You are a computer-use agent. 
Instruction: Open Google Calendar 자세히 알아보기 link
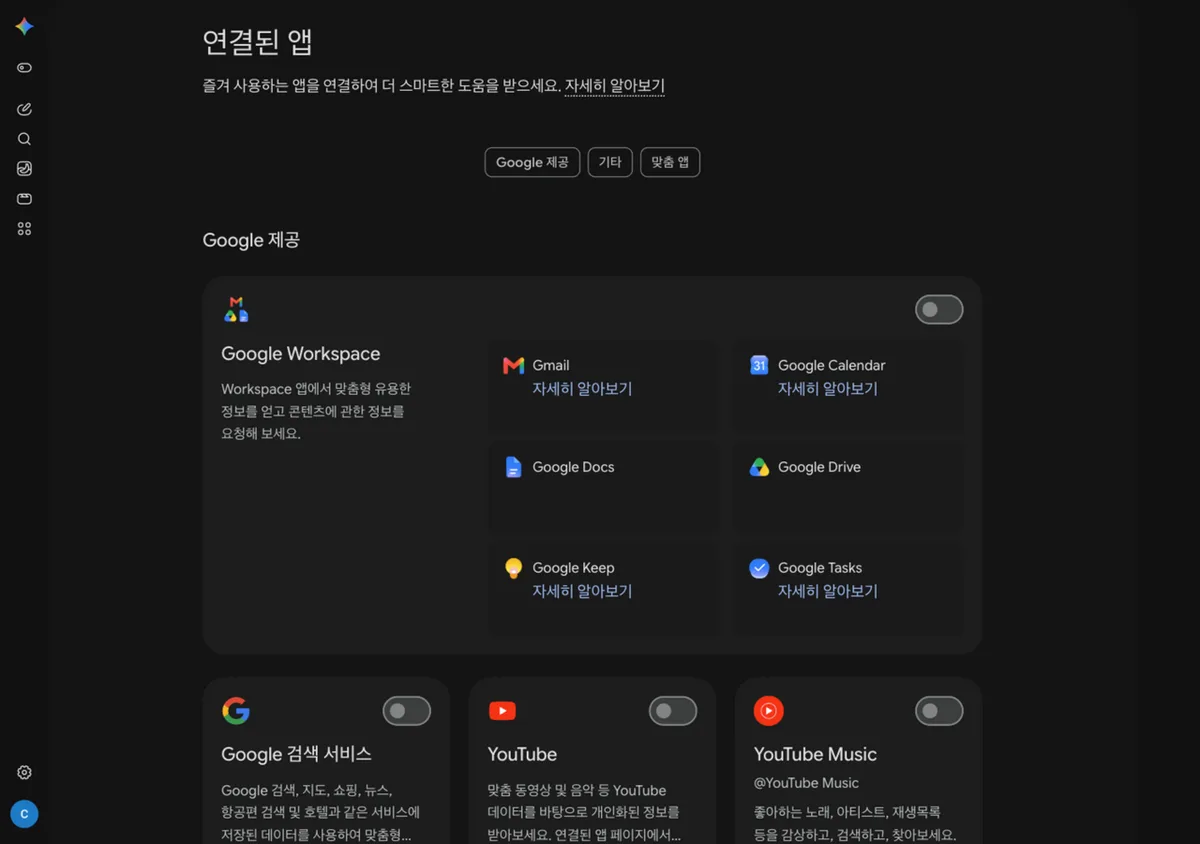point(828,389)
